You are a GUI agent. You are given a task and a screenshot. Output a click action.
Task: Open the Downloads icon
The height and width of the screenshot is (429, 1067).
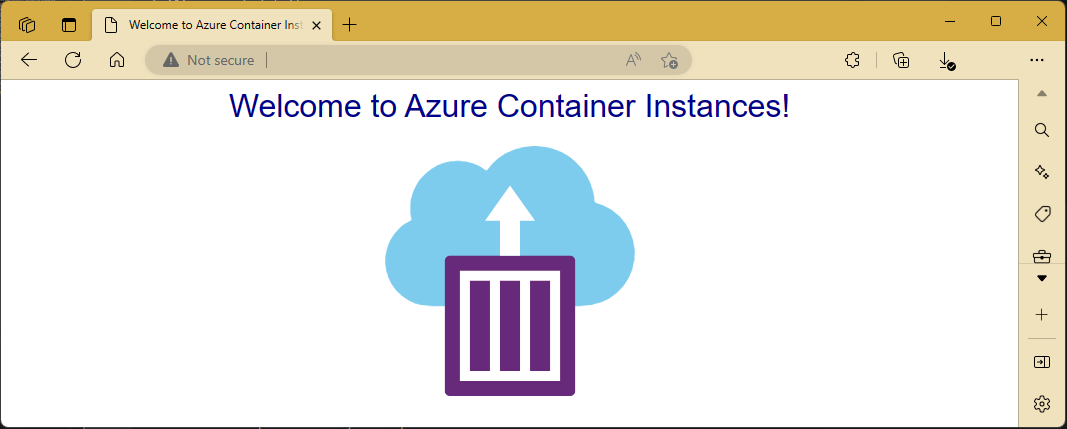[946, 60]
